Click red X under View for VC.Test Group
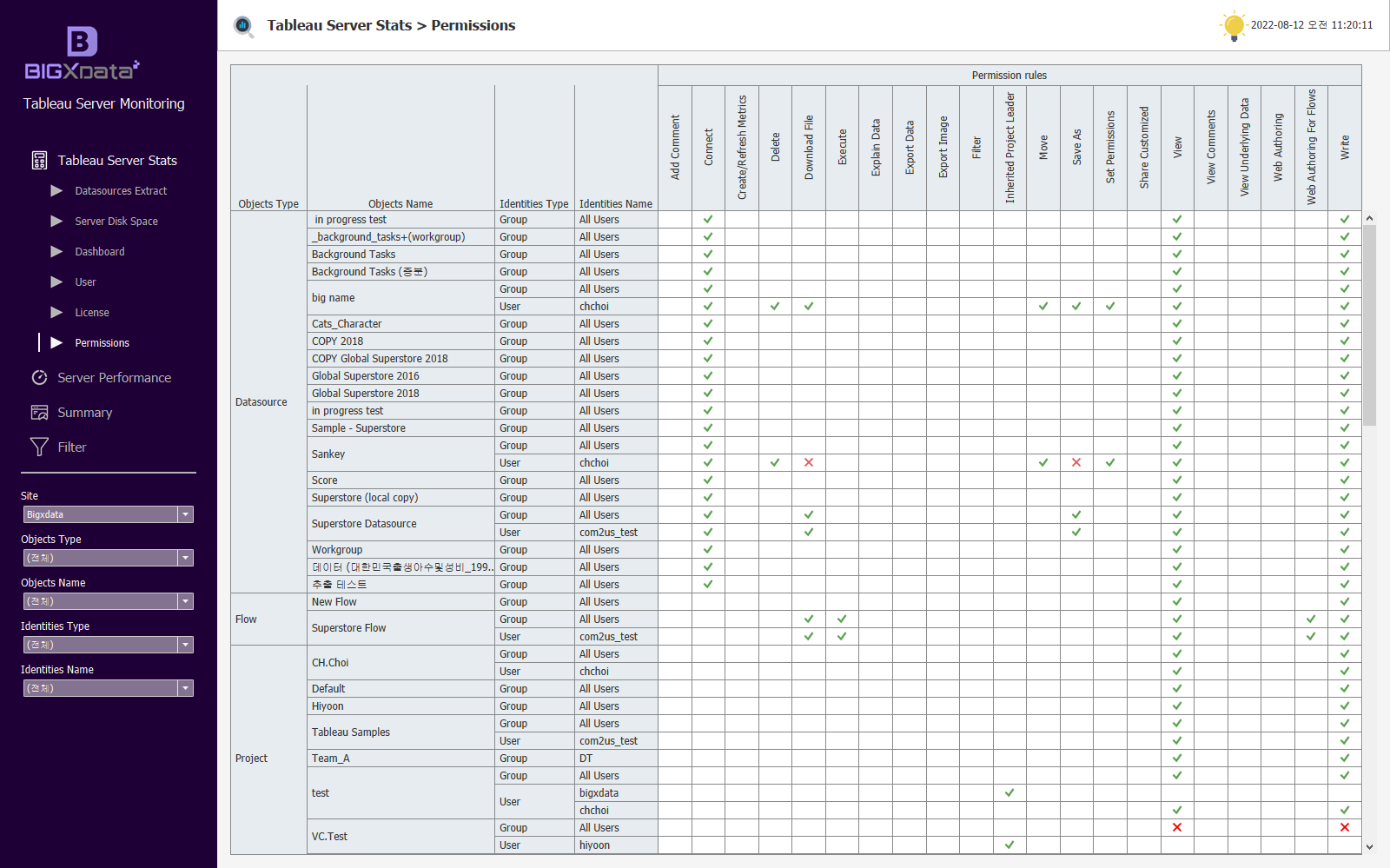 (1177, 827)
